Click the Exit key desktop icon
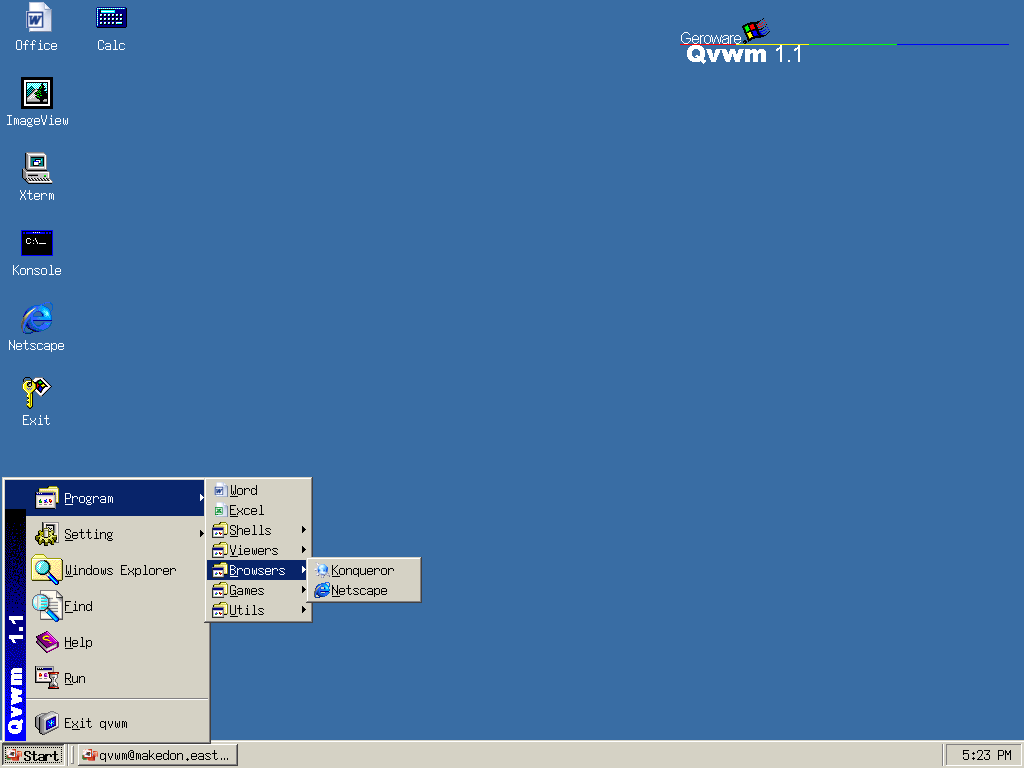This screenshot has width=1024, height=768. (36, 403)
